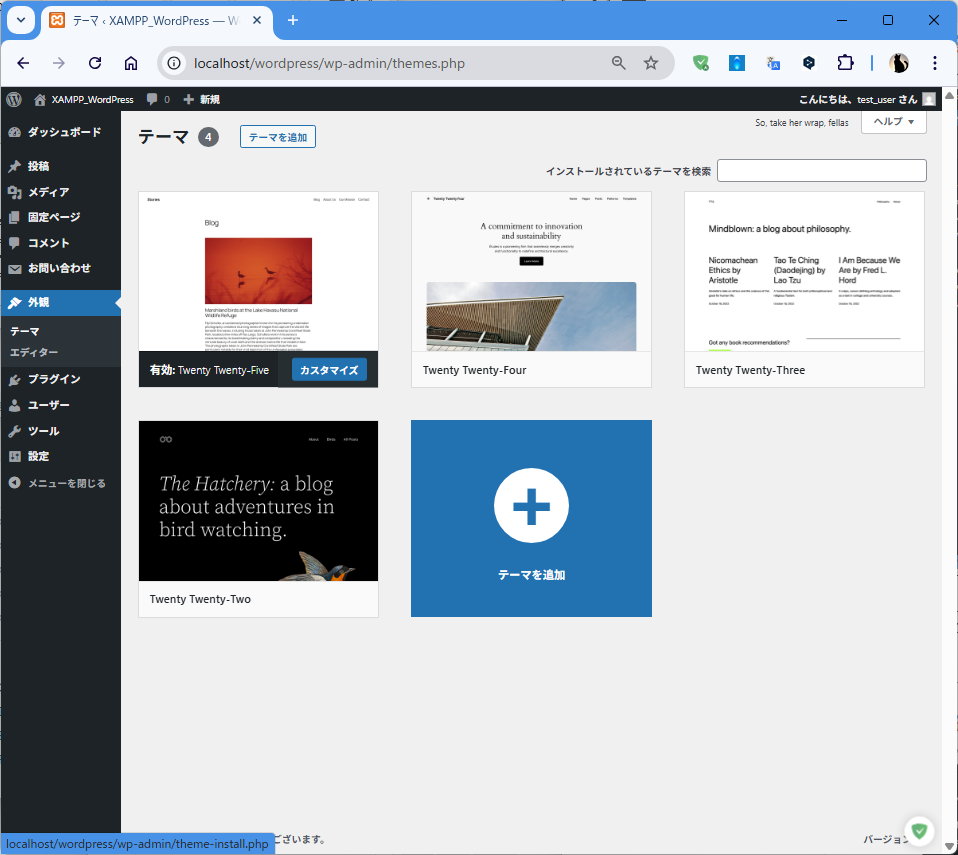The width and height of the screenshot is (958, 855).
Task: Click the large plus icon to add theme
Action: coord(531,507)
